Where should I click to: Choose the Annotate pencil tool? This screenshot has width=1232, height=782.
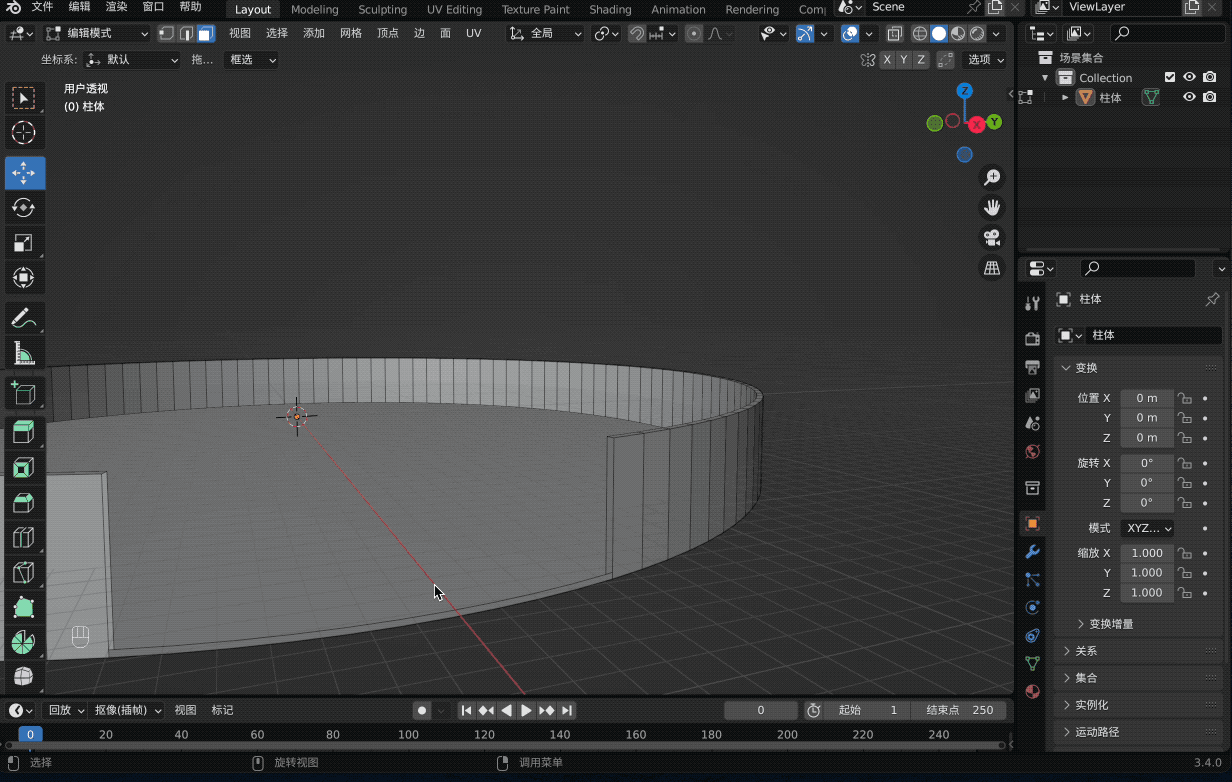[24, 318]
